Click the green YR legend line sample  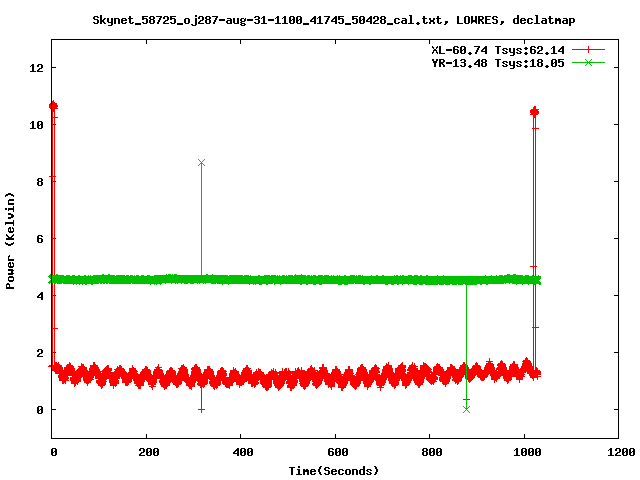pos(588,62)
